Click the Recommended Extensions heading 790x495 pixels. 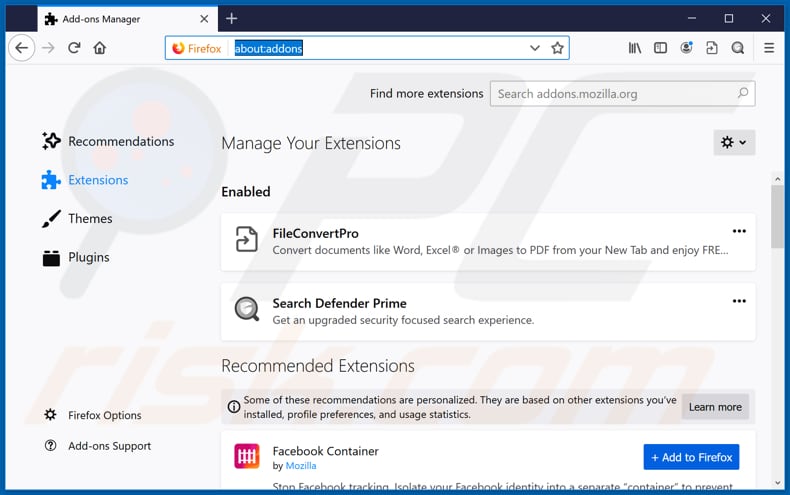click(x=318, y=366)
